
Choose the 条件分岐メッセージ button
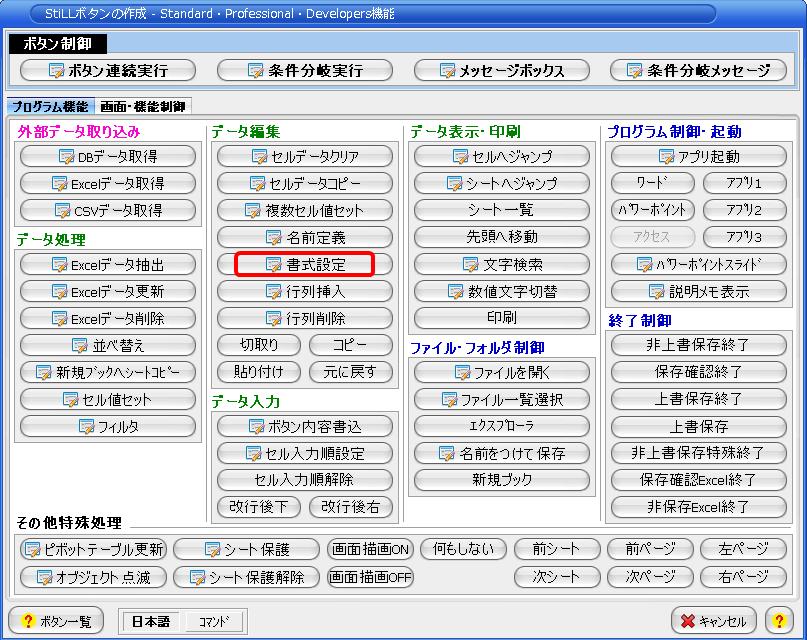pos(698,70)
